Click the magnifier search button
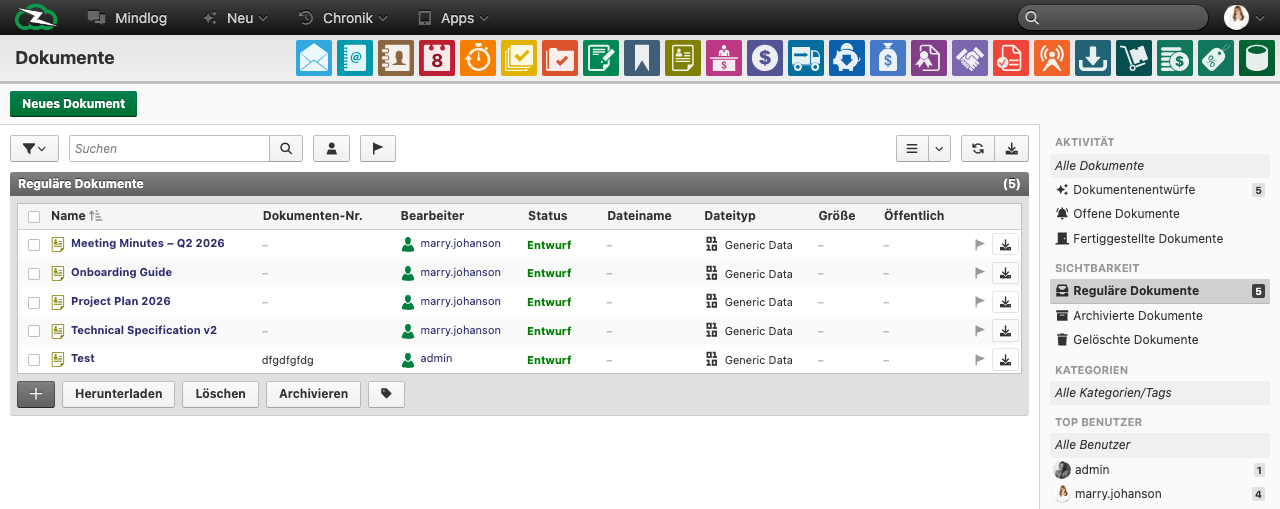The height and width of the screenshot is (509, 1280). pos(286,148)
